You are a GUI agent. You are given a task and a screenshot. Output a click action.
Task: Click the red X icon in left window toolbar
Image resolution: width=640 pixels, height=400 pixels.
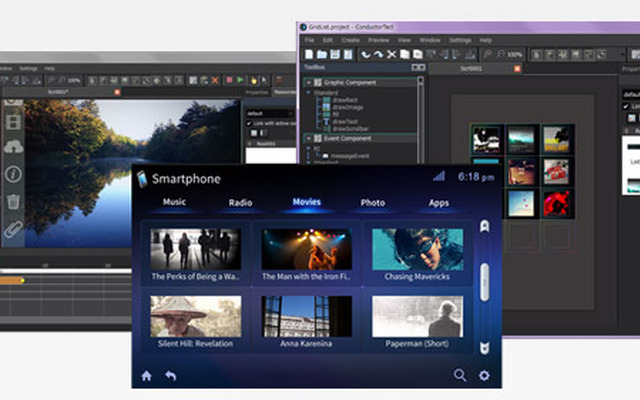coord(215,80)
